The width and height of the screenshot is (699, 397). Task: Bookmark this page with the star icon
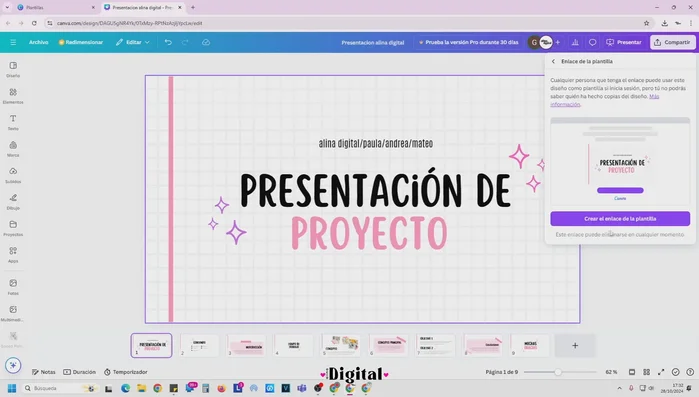tap(646, 23)
